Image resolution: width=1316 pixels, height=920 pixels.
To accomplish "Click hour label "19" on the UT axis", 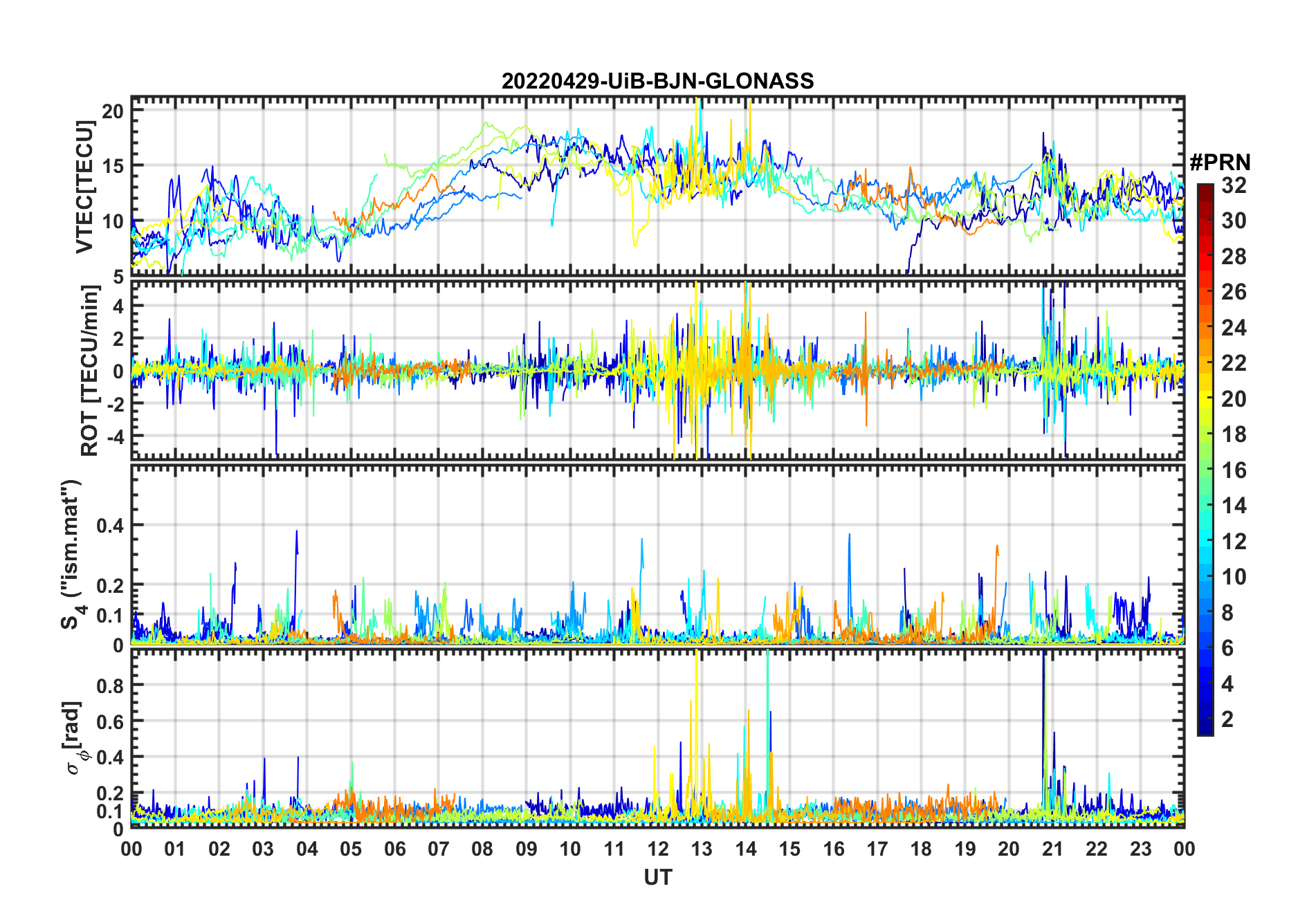I will tap(965, 849).
